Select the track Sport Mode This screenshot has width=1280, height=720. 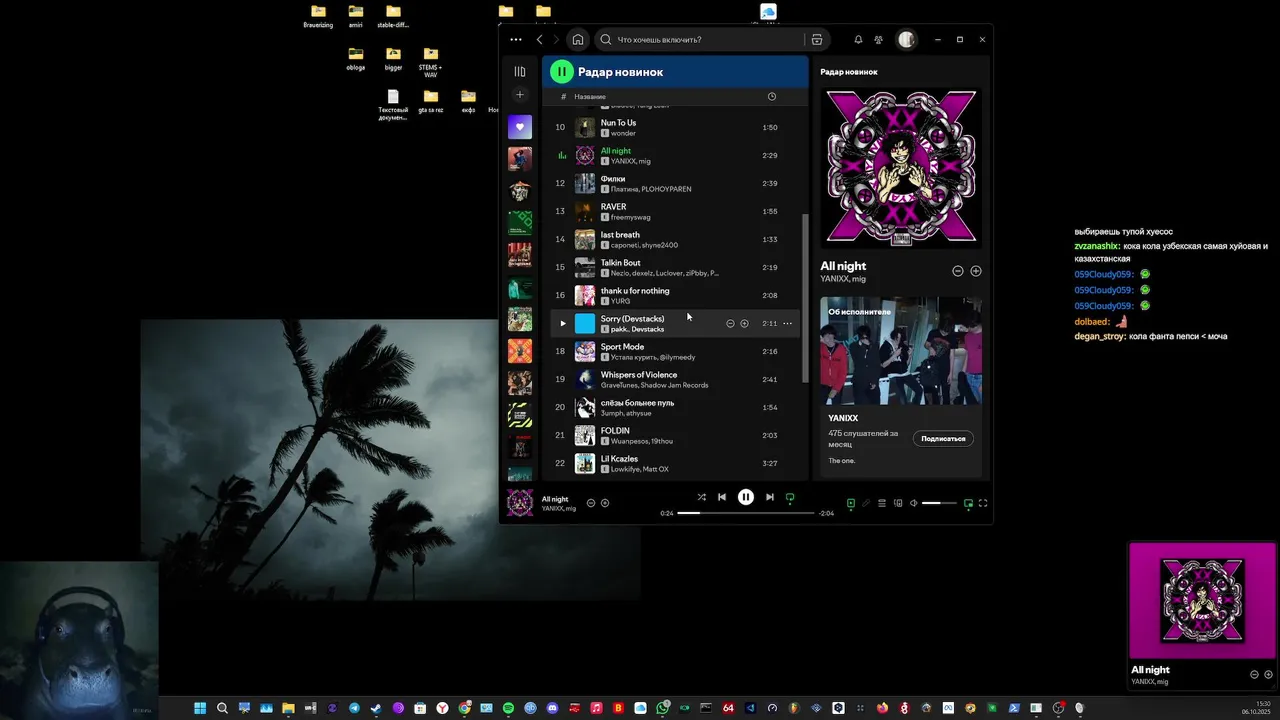[x=675, y=351]
